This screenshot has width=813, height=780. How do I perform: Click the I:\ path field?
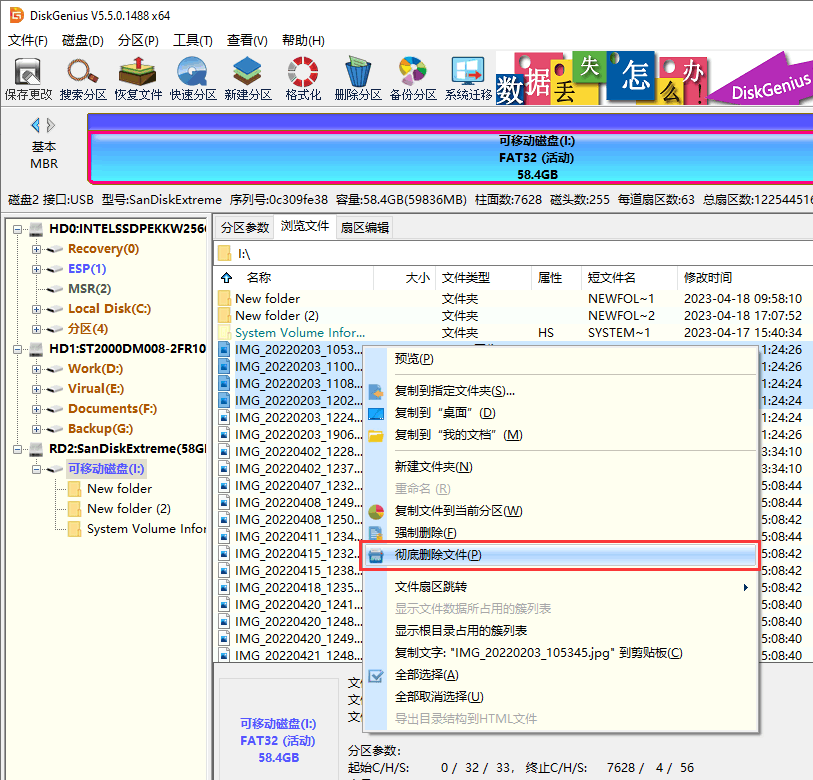point(513,254)
